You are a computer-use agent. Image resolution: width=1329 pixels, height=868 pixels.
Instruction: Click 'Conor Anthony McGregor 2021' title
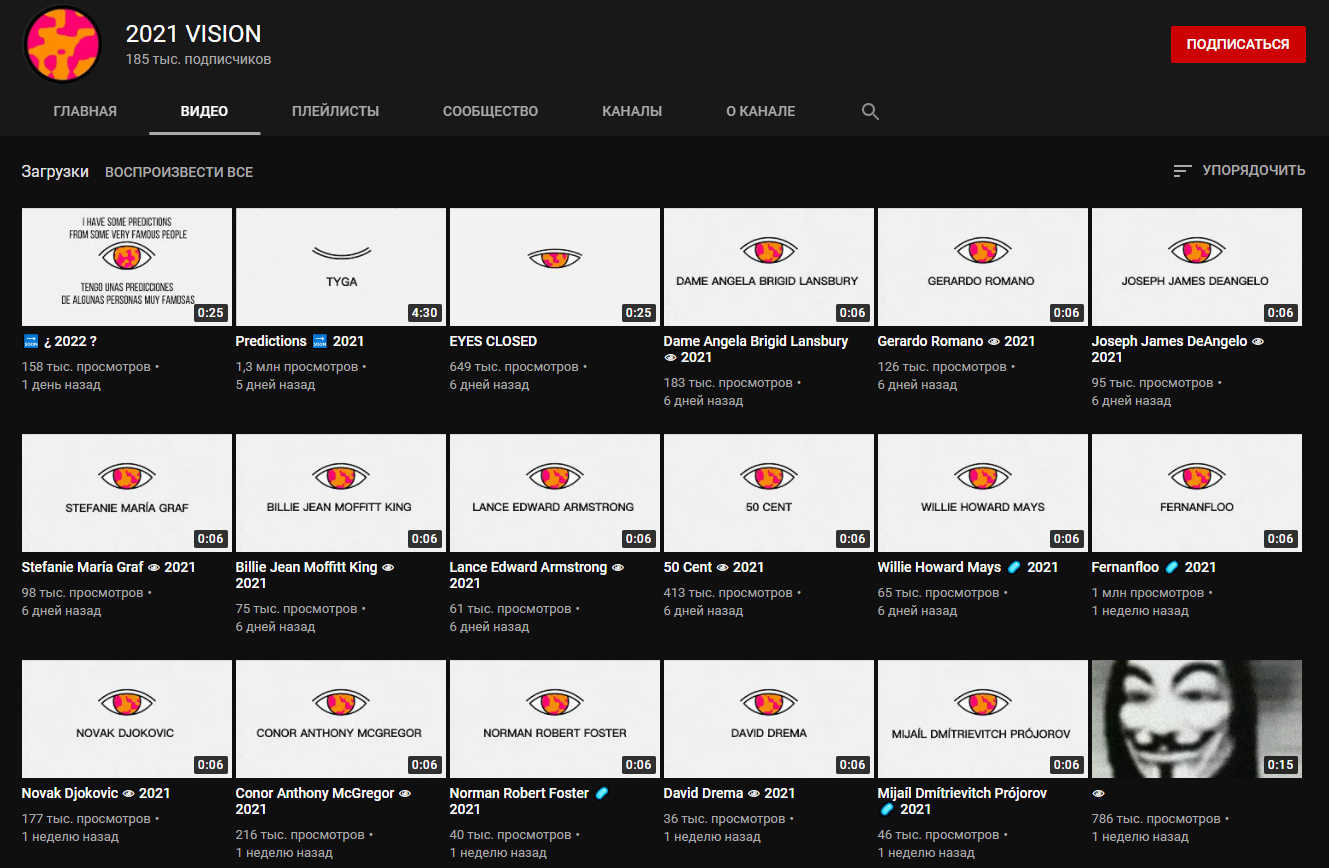point(323,801)
